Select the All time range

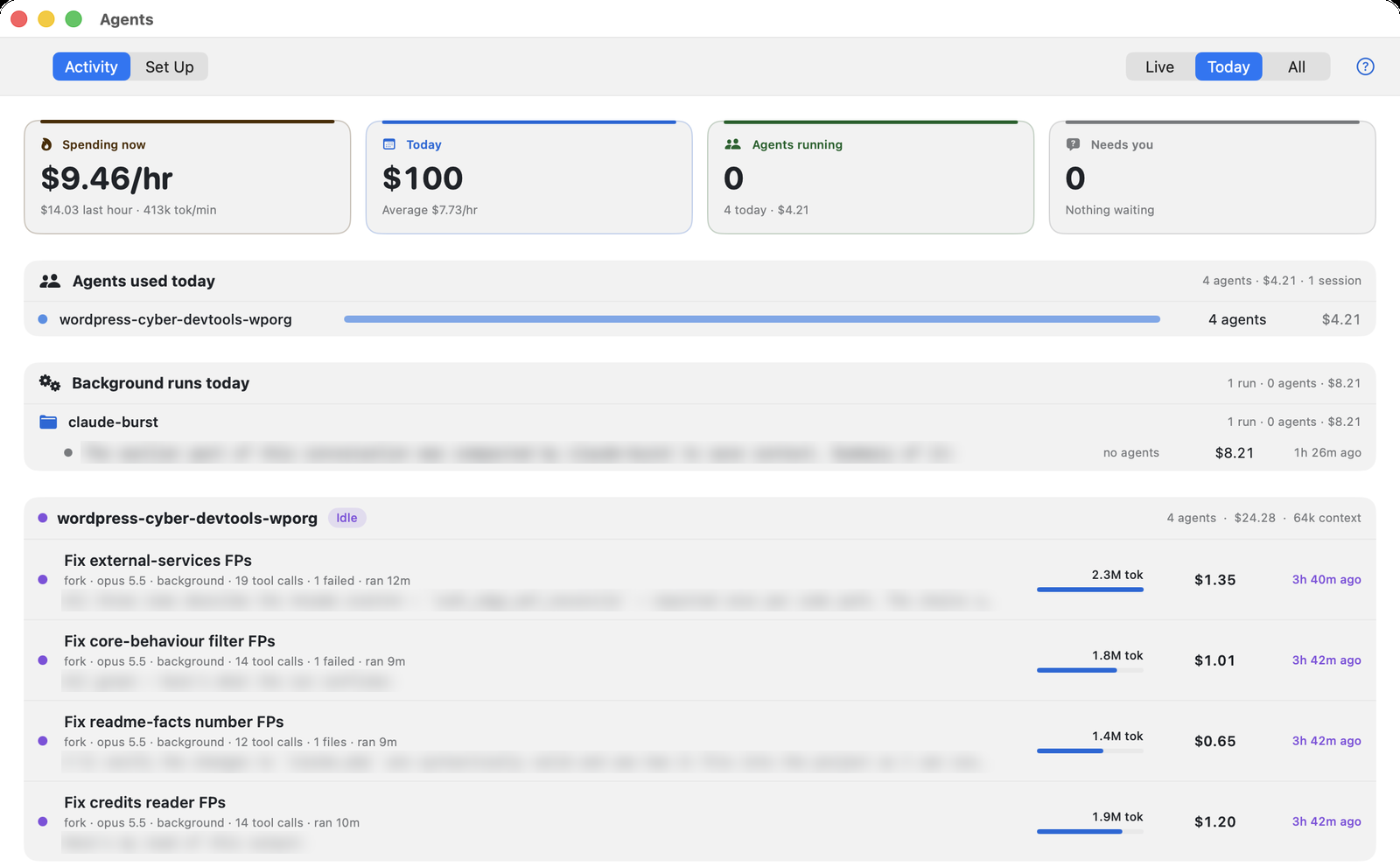click(1297, 66)
